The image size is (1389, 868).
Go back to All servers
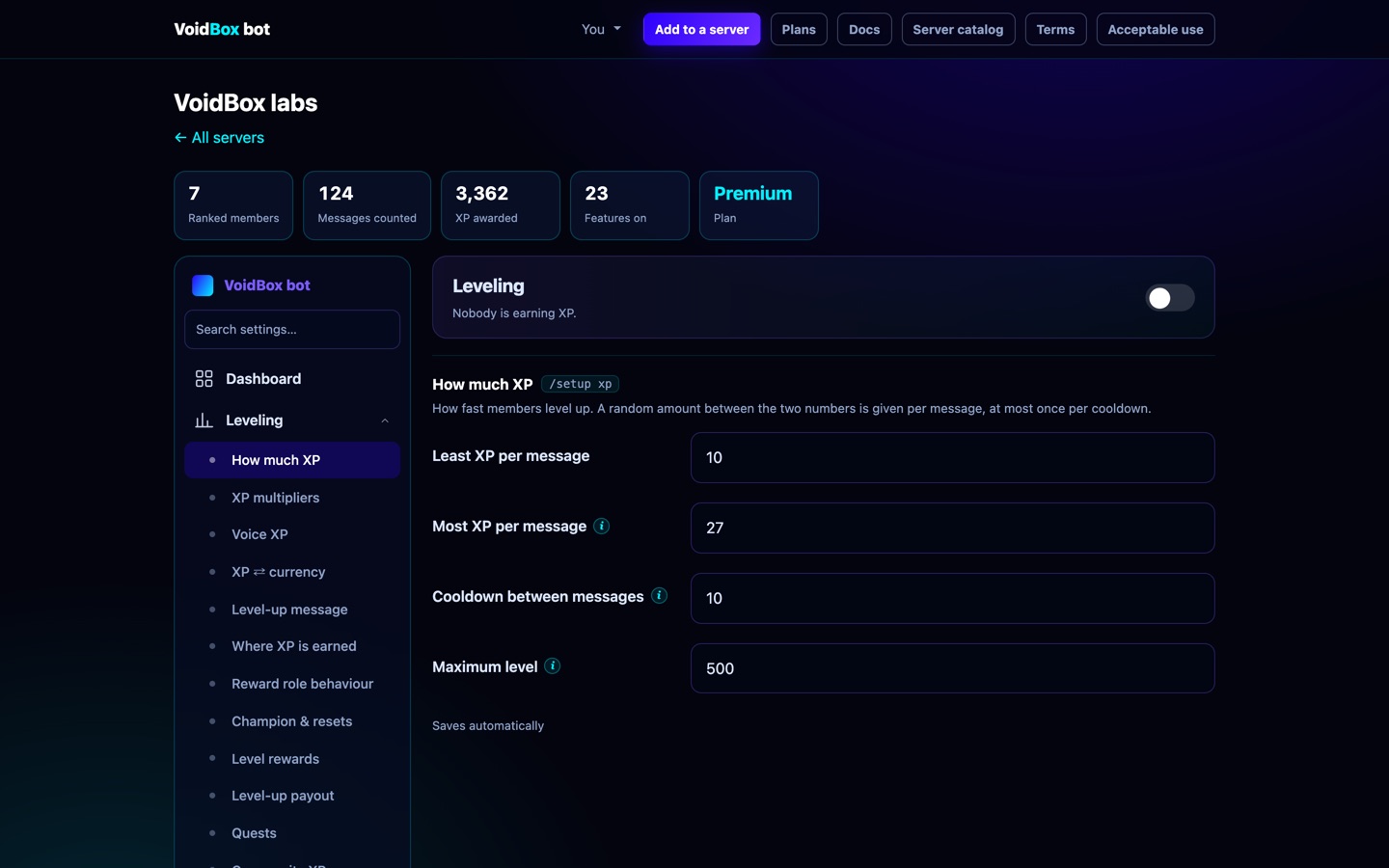coord(219,137)
